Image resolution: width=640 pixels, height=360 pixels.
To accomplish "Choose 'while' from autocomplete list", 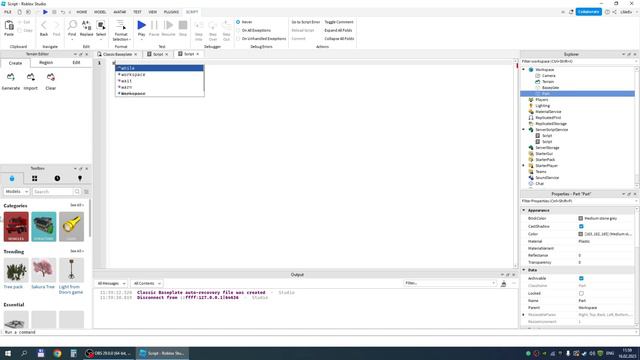I will 160,68.
